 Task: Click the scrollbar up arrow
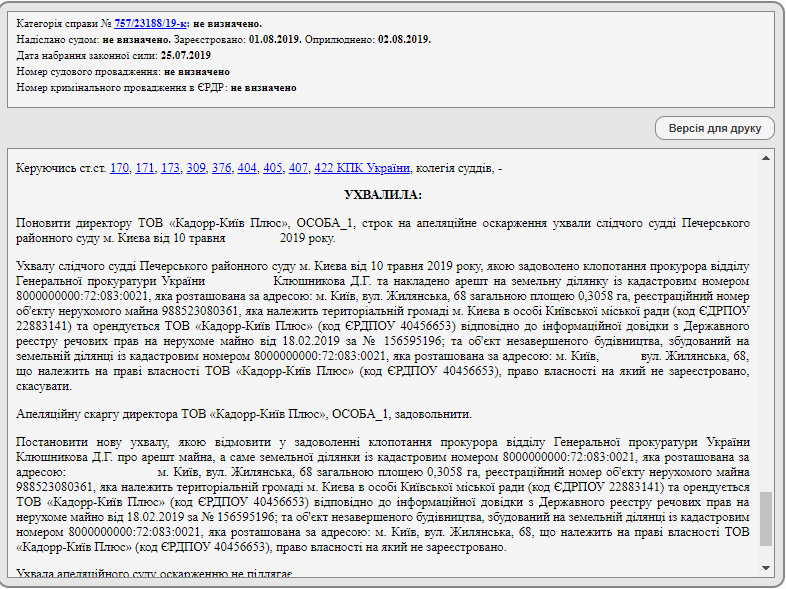point(766,158)
